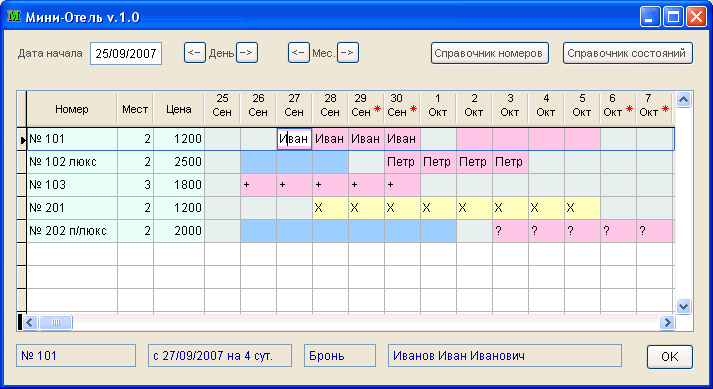Click price cell 2500
The width and height of the screenshot is (713, 389).
(x=179, y=162)
